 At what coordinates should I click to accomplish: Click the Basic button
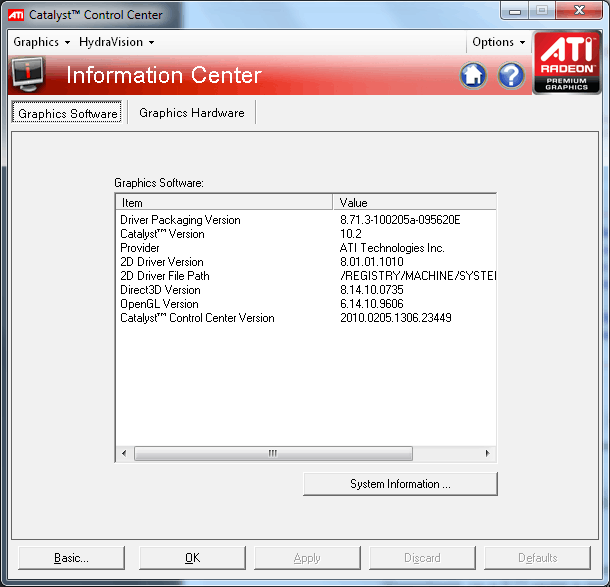pos(71,558)
